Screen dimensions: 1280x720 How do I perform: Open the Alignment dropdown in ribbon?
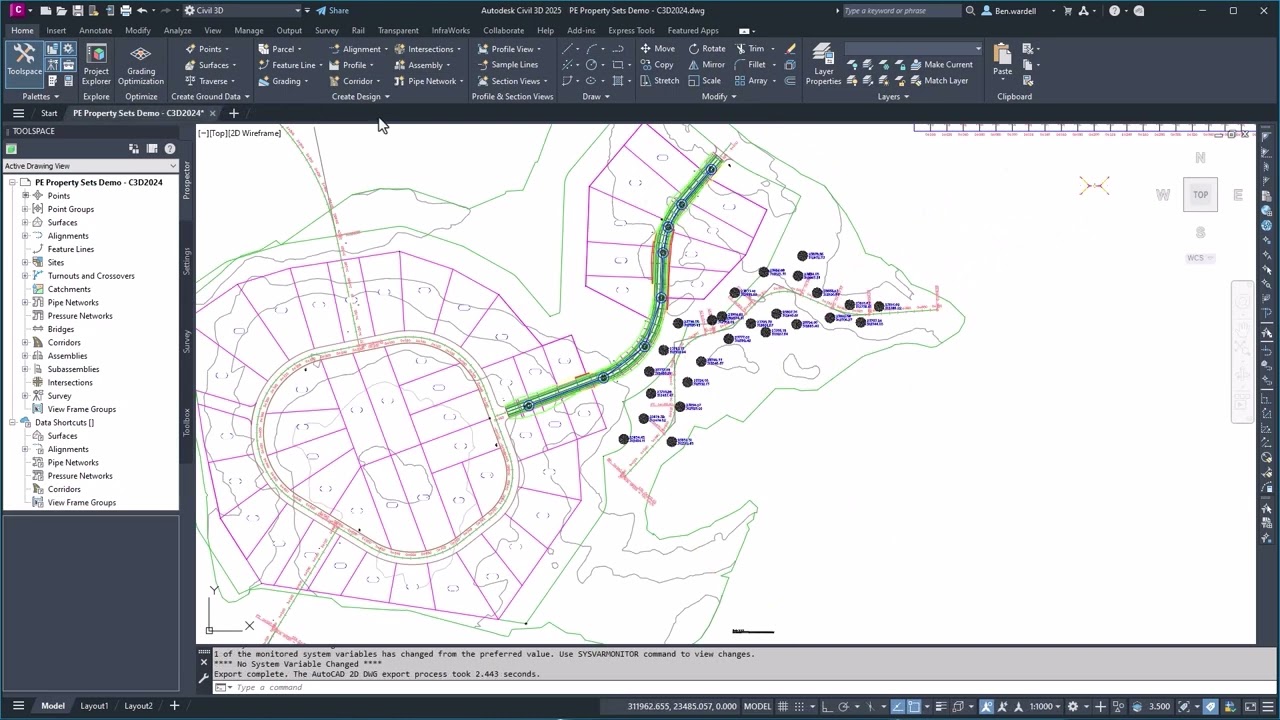click(x=385, y=49)
